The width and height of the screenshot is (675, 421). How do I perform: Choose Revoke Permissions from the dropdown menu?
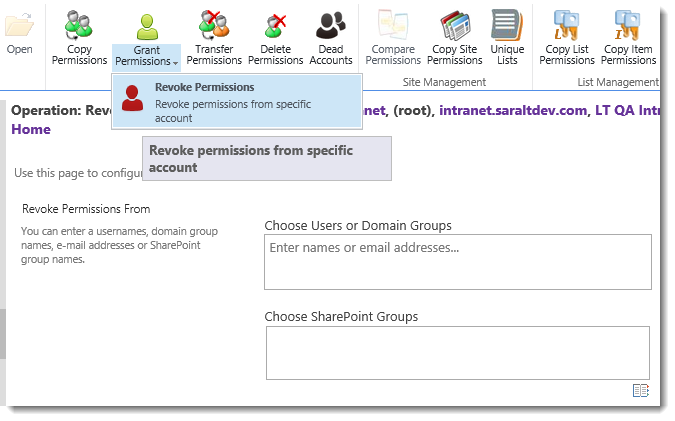pos(237,102)
